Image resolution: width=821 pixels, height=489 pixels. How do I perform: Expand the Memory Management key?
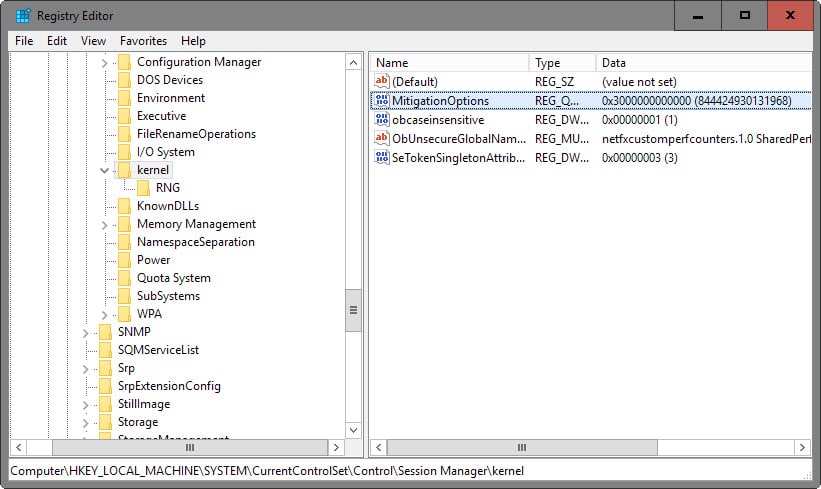104,225
